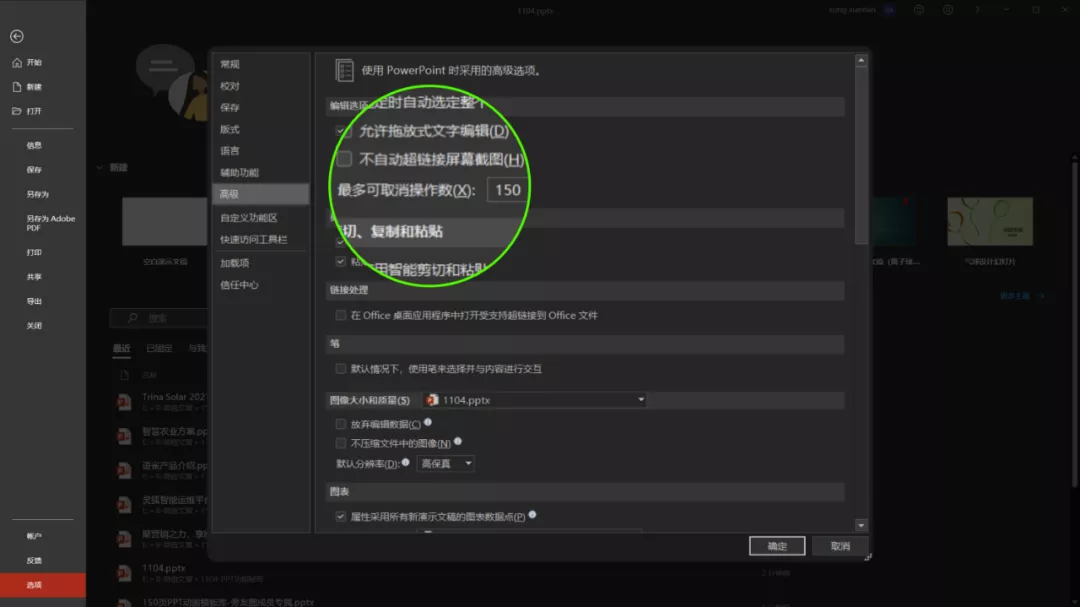This screenshot has height=607, width=1080.
Task: Click the advanced options page icon in the header
Action: point(344,70)
